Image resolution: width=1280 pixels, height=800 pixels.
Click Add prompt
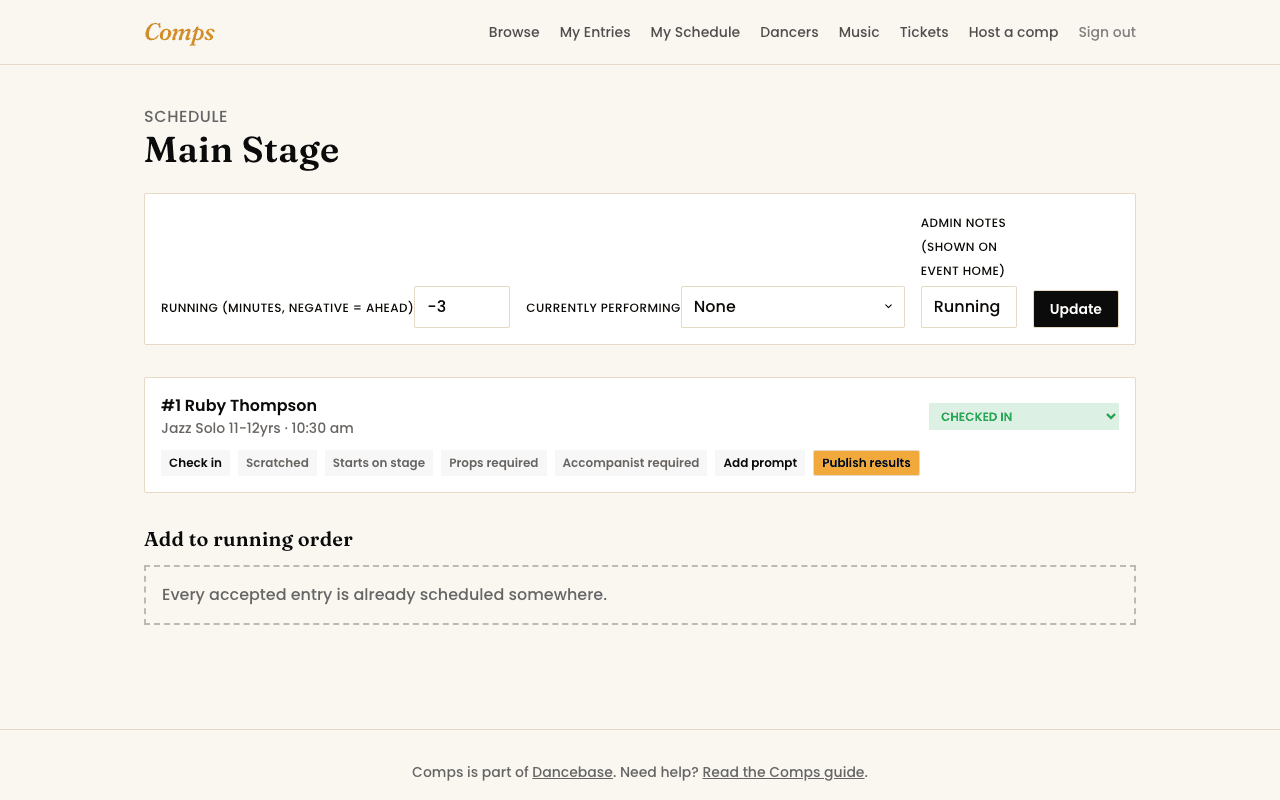coord(760,463)
